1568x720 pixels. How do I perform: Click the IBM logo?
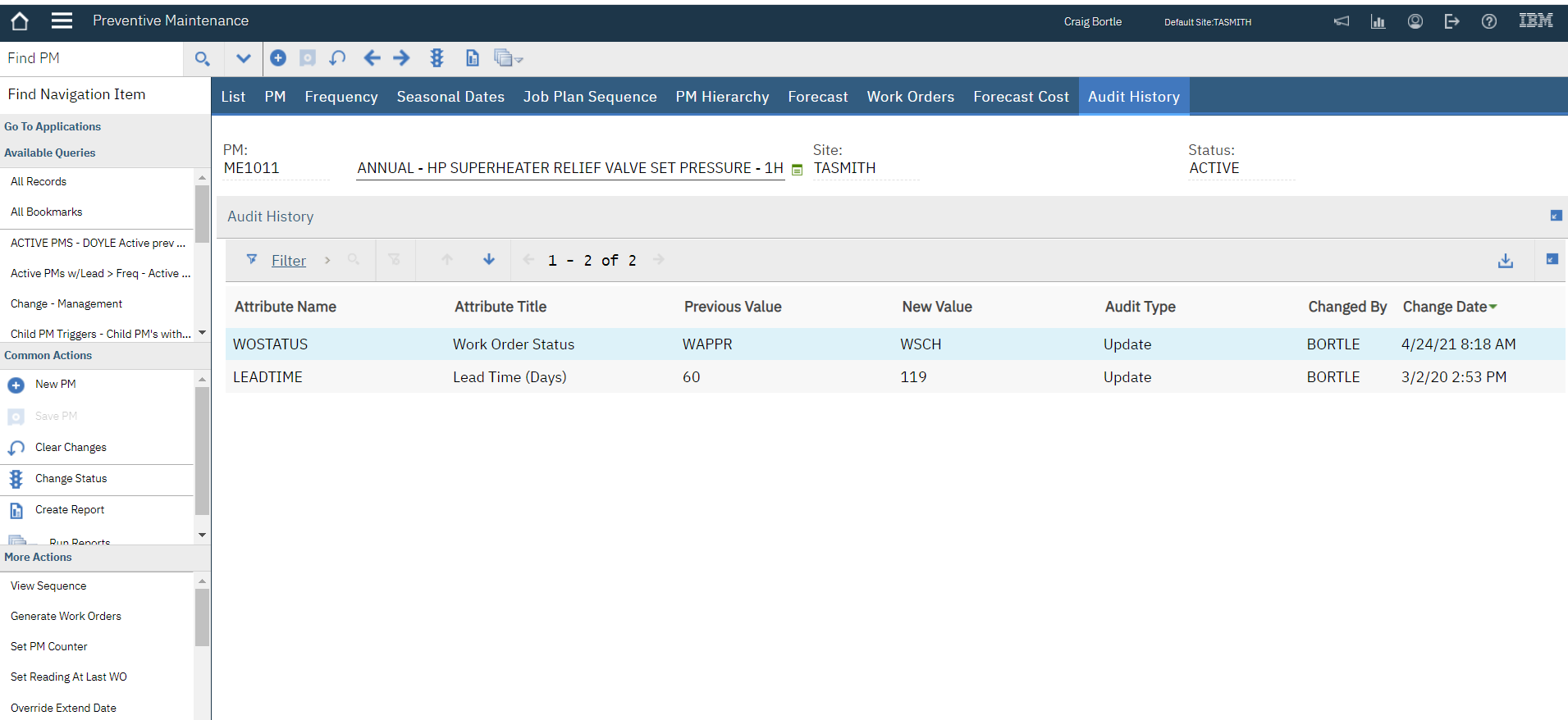coord(1536,21)
